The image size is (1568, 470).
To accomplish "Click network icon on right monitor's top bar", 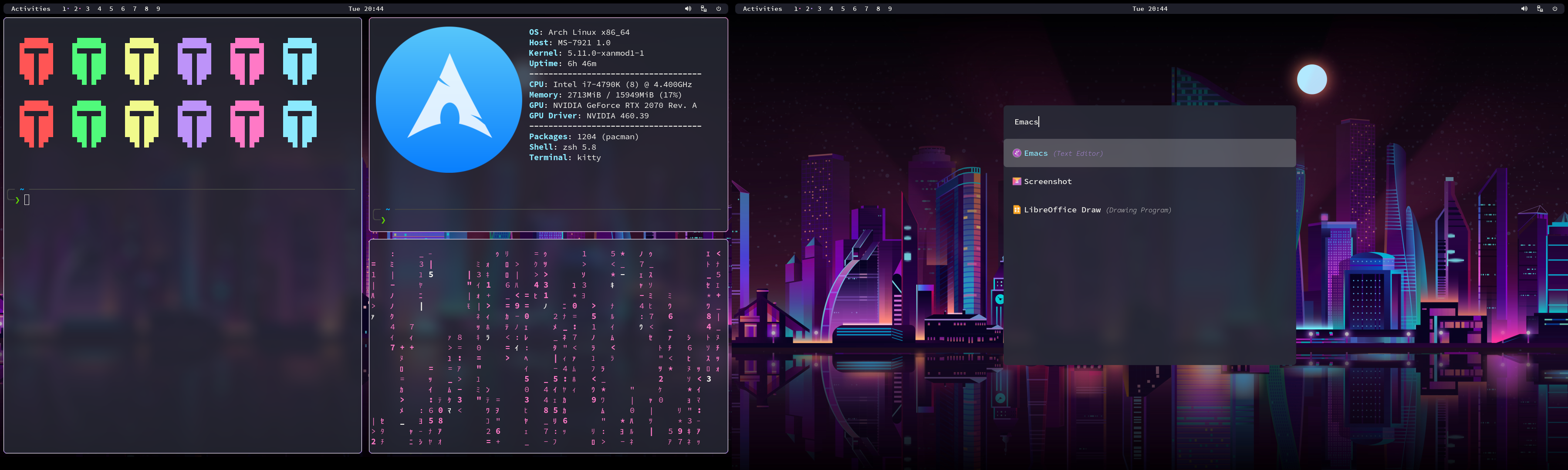I will 1540,9.
